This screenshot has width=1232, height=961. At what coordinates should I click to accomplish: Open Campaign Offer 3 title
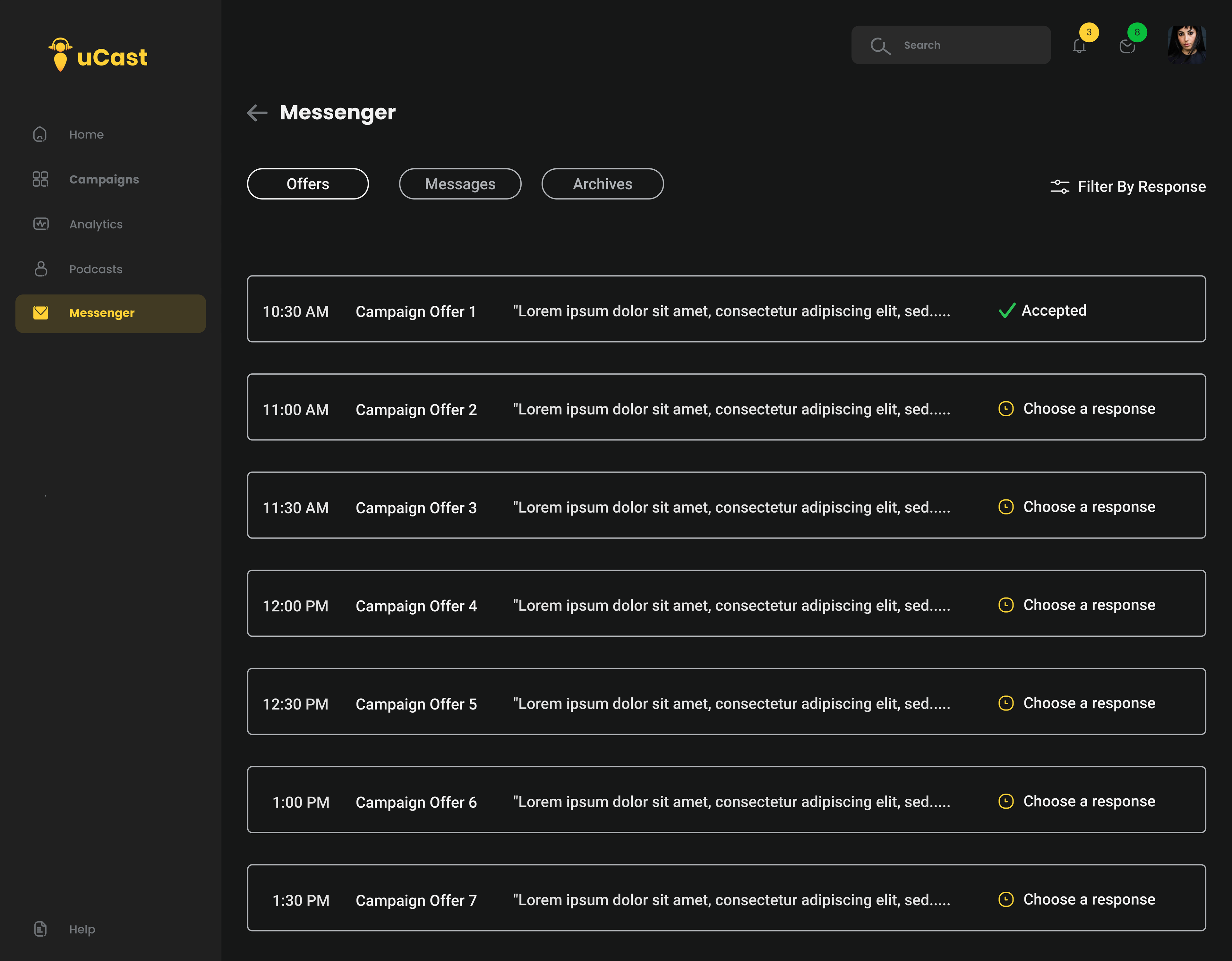[416, 507]
